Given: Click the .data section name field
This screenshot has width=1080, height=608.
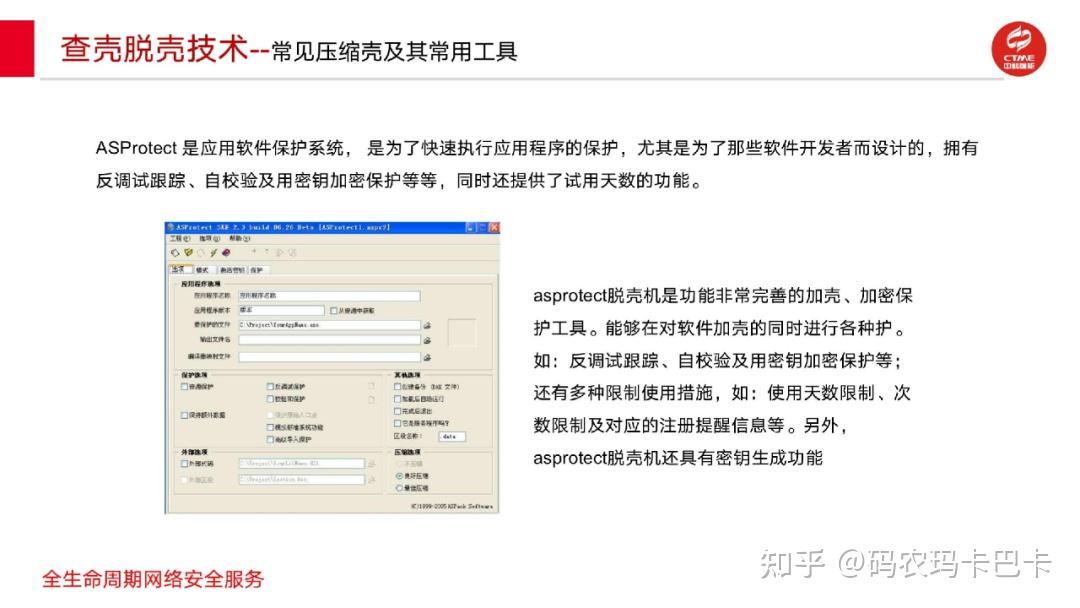Looking at the screenshot, I should [x=452, y=437].
